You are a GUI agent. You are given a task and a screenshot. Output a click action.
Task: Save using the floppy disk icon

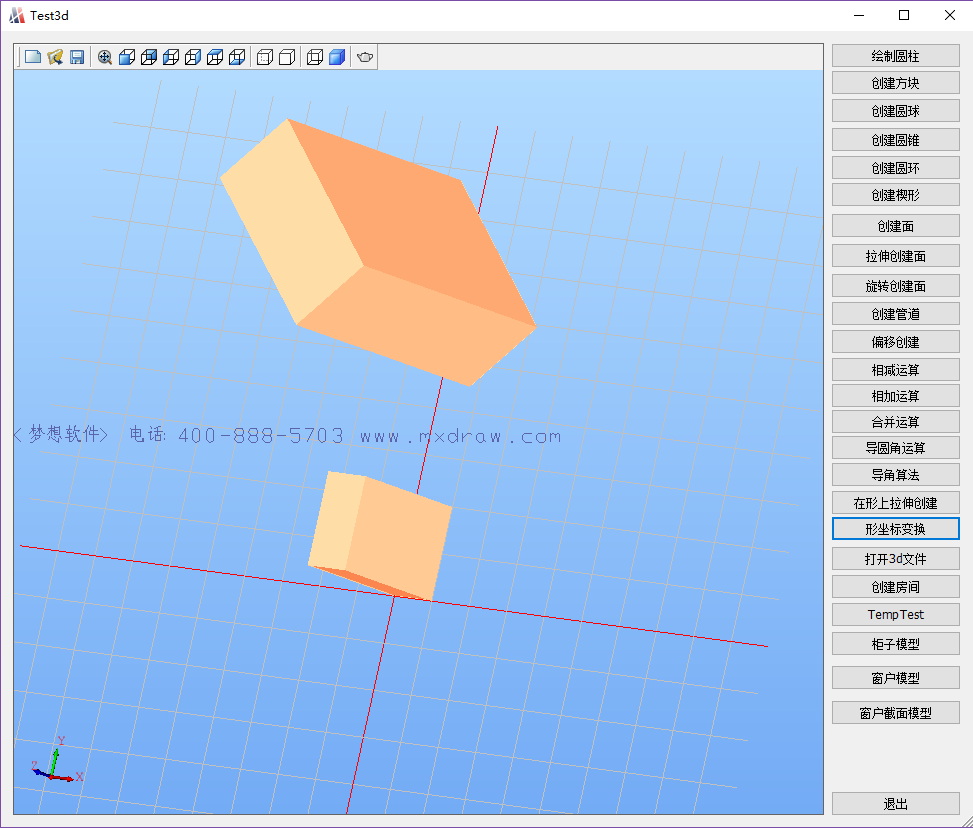[77, 58]
